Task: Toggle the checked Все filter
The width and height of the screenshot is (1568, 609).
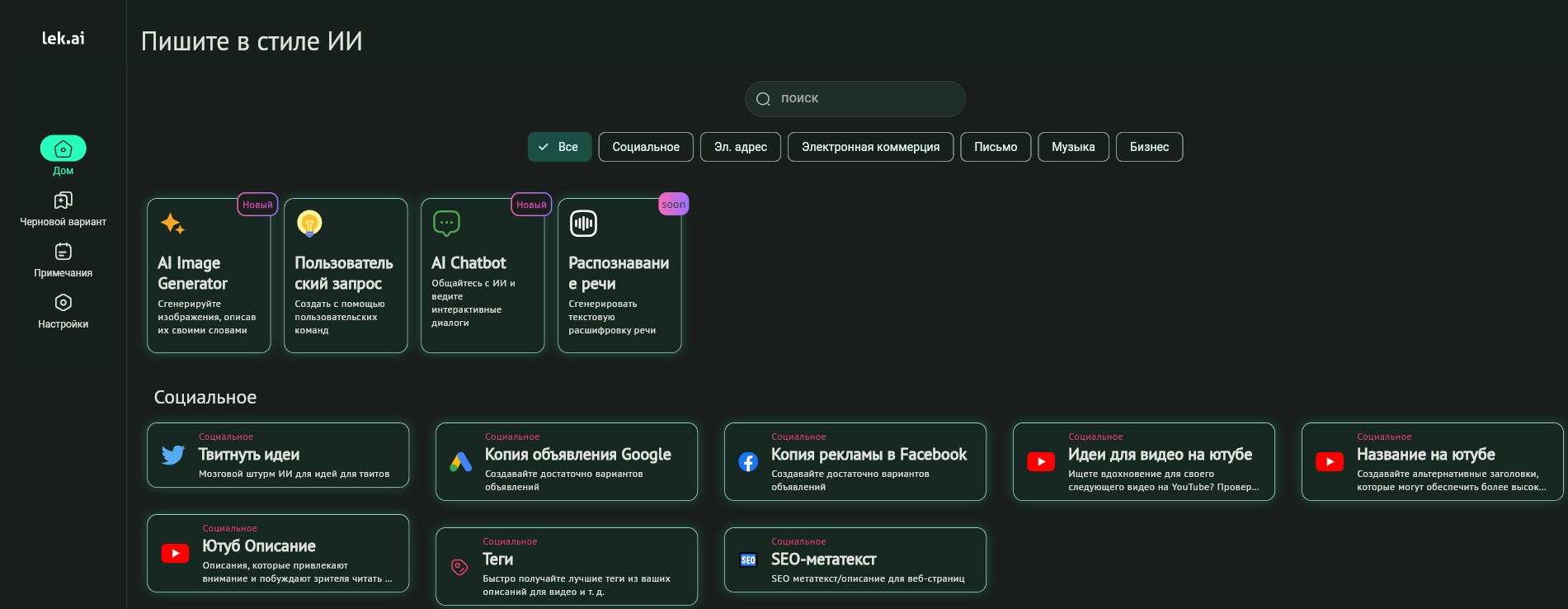Action: [x=559, y=147]
